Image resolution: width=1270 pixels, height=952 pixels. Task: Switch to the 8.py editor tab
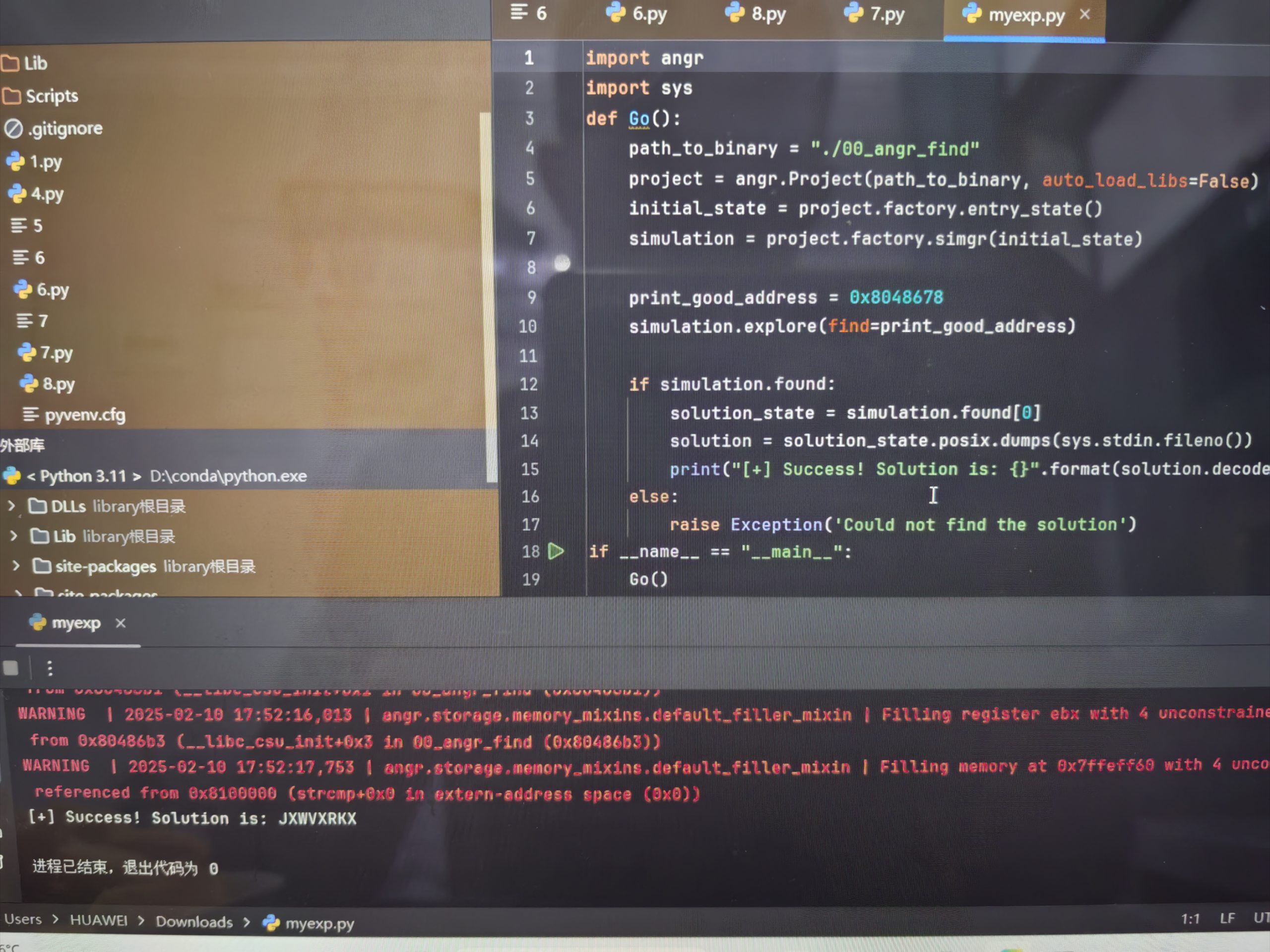coord(755,13)
